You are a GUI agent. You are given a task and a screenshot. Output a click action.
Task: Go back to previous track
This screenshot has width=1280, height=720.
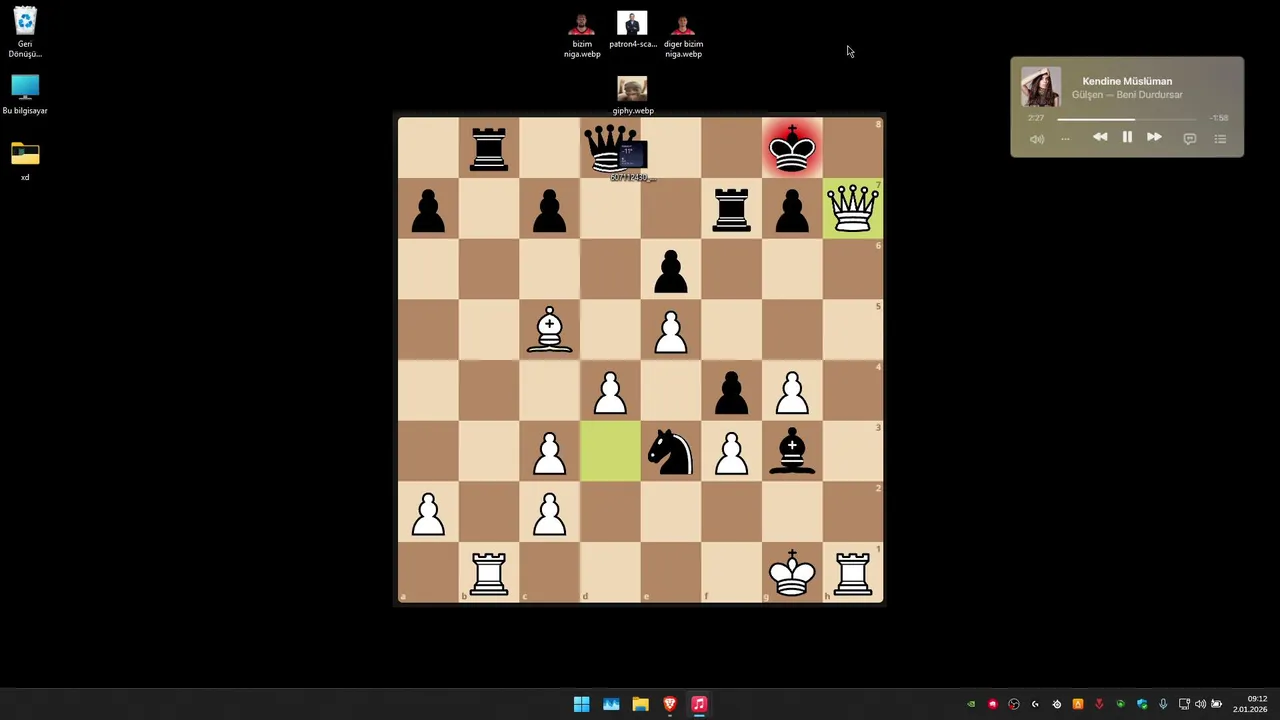coord(1100,137)
